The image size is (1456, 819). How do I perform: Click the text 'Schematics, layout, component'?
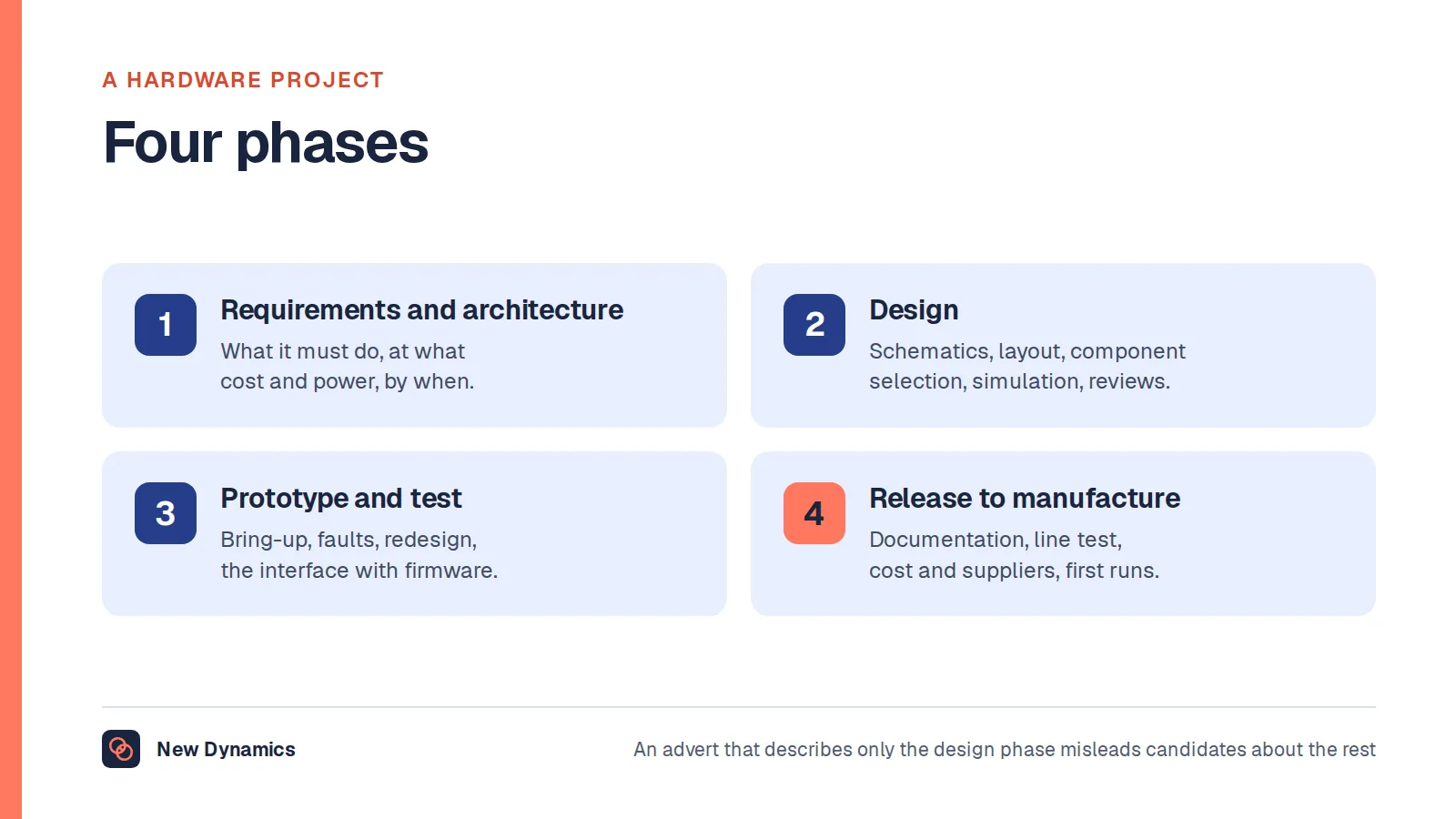coord(1027,351)
